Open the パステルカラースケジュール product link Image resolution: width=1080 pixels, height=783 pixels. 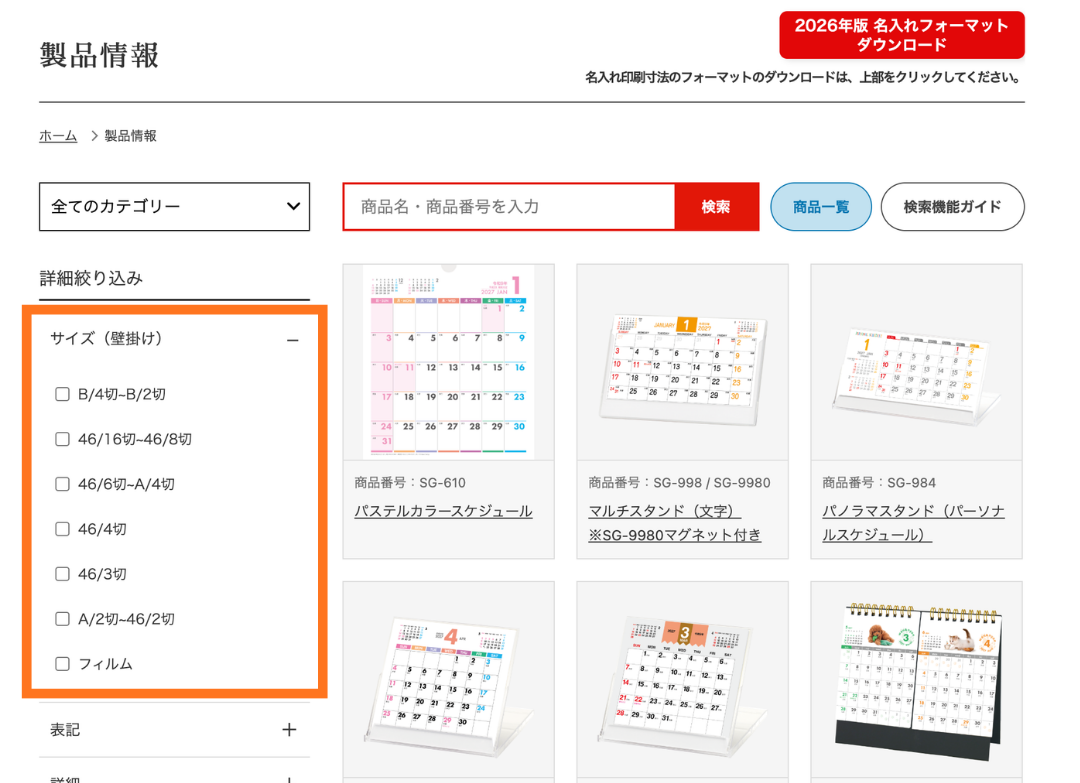443,511
